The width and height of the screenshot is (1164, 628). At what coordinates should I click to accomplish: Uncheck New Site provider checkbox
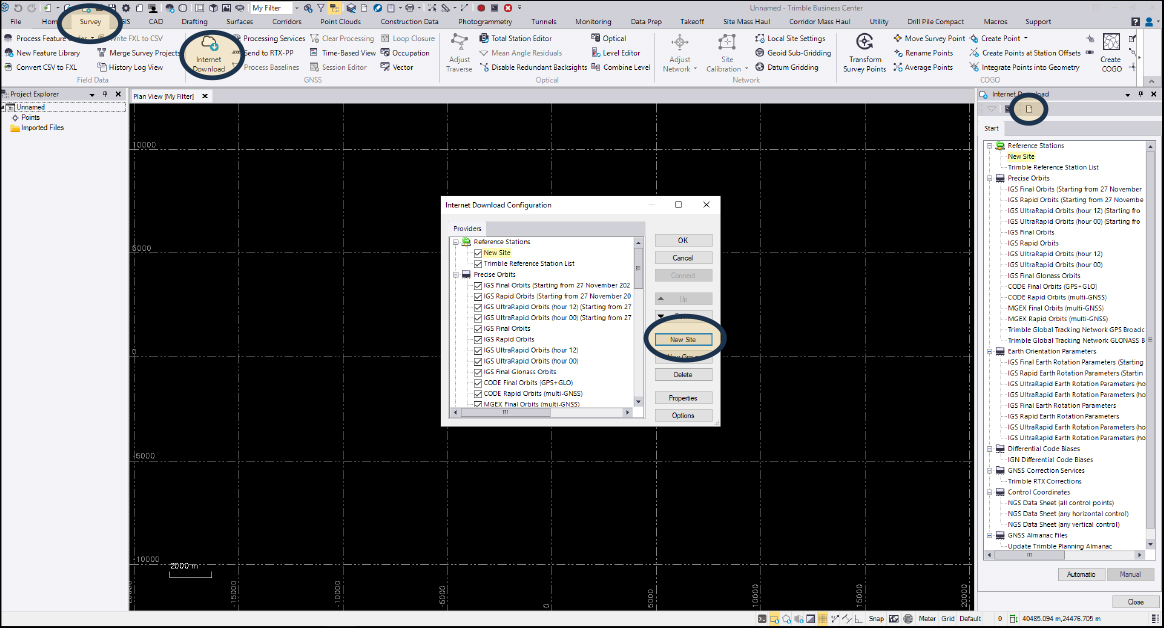pyautogui.click(x=478, y=253)
